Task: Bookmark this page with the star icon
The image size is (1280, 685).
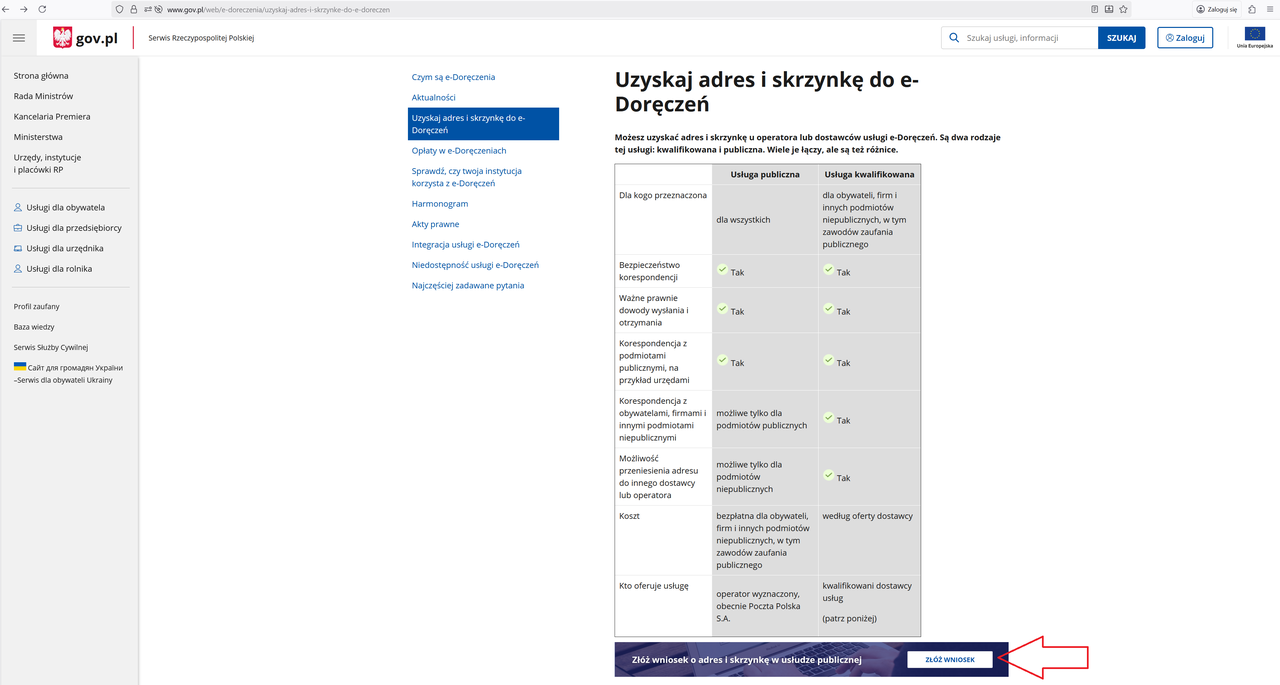Action: click(x=1124, y=9)
